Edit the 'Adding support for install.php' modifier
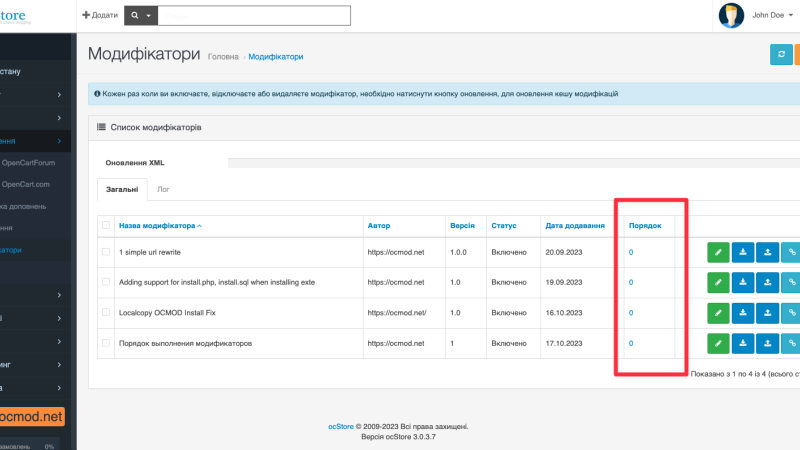The height and width of the screenshot is (450, 800). coord(718,282)
